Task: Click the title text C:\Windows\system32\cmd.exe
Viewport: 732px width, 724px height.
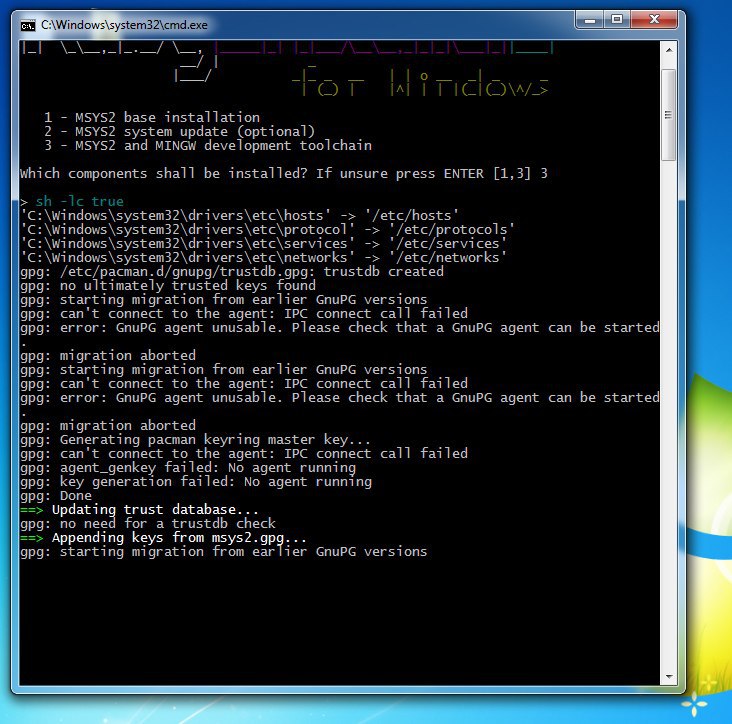Action: pos(124,25)
